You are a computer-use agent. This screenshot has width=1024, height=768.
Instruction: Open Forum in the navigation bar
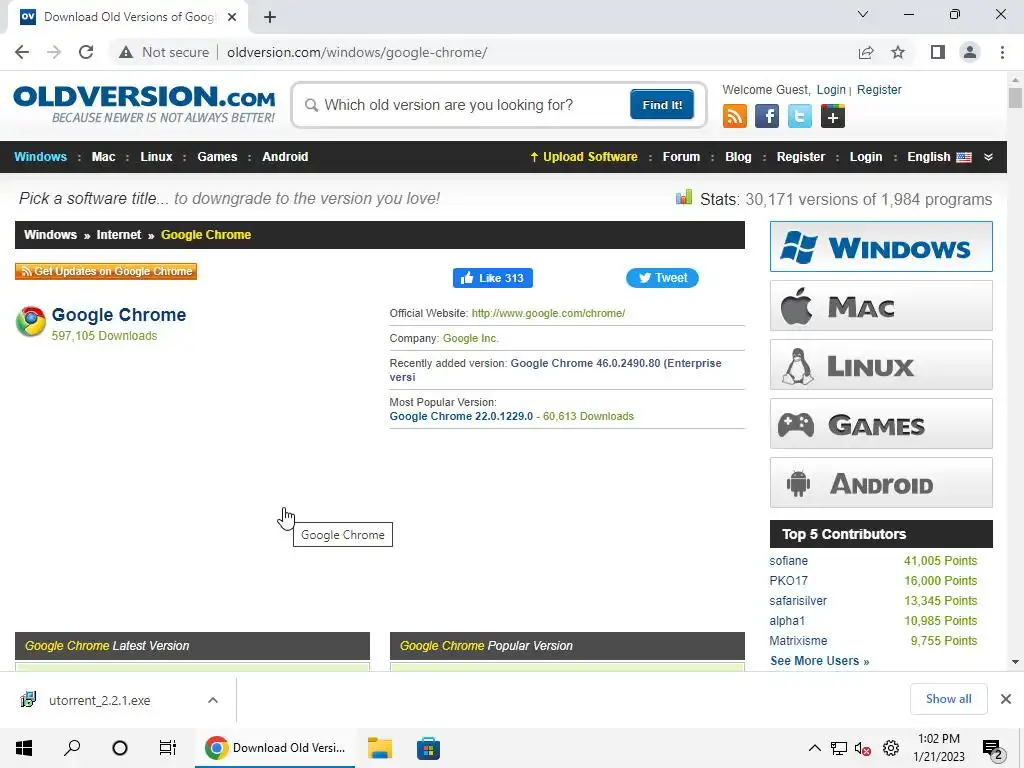[x=681, y=157]
